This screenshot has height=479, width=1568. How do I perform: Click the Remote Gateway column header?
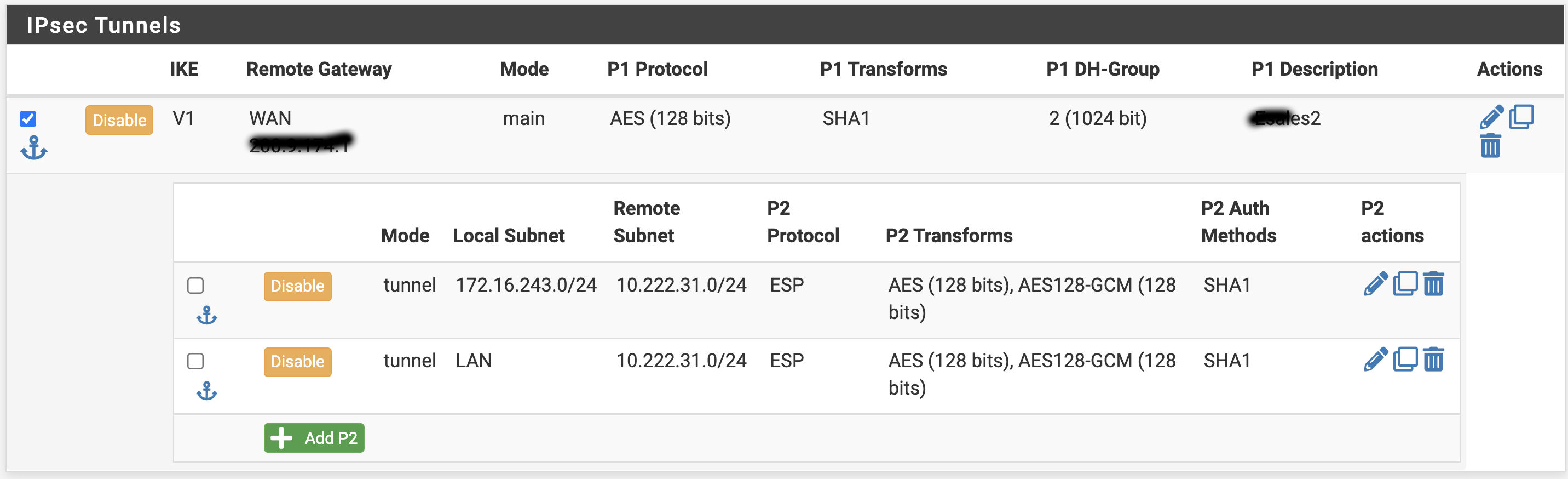coord(318,70)
